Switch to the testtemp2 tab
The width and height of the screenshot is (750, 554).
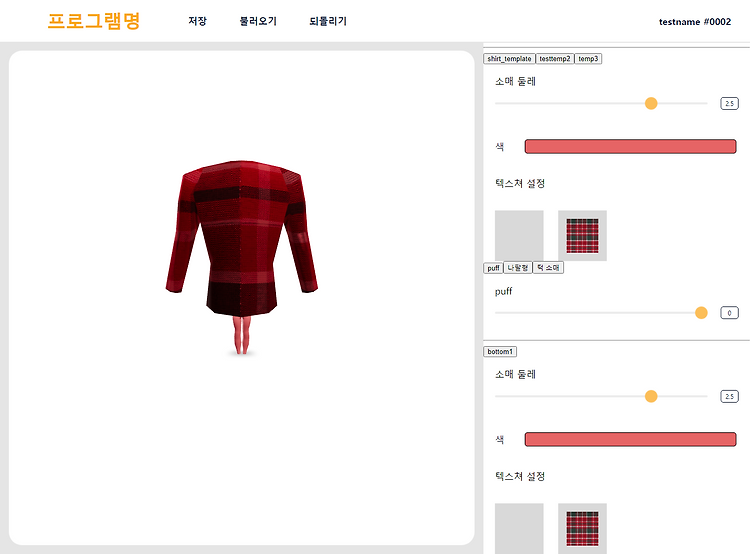click(x=554, y=59)
